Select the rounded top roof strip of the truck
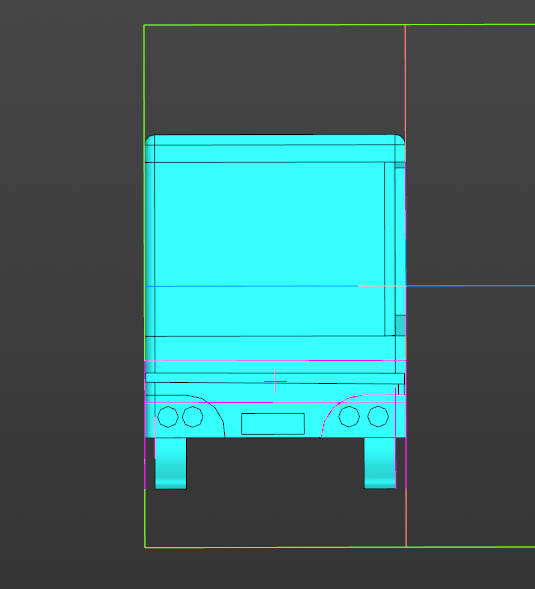 tap(275, 139)
